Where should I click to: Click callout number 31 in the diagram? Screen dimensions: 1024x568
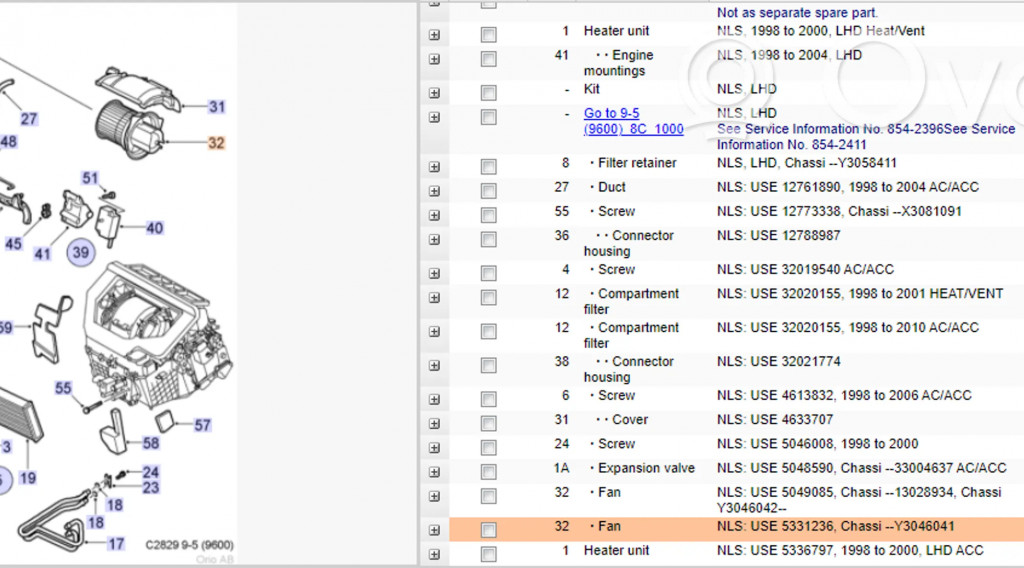[x=217, y=107]
